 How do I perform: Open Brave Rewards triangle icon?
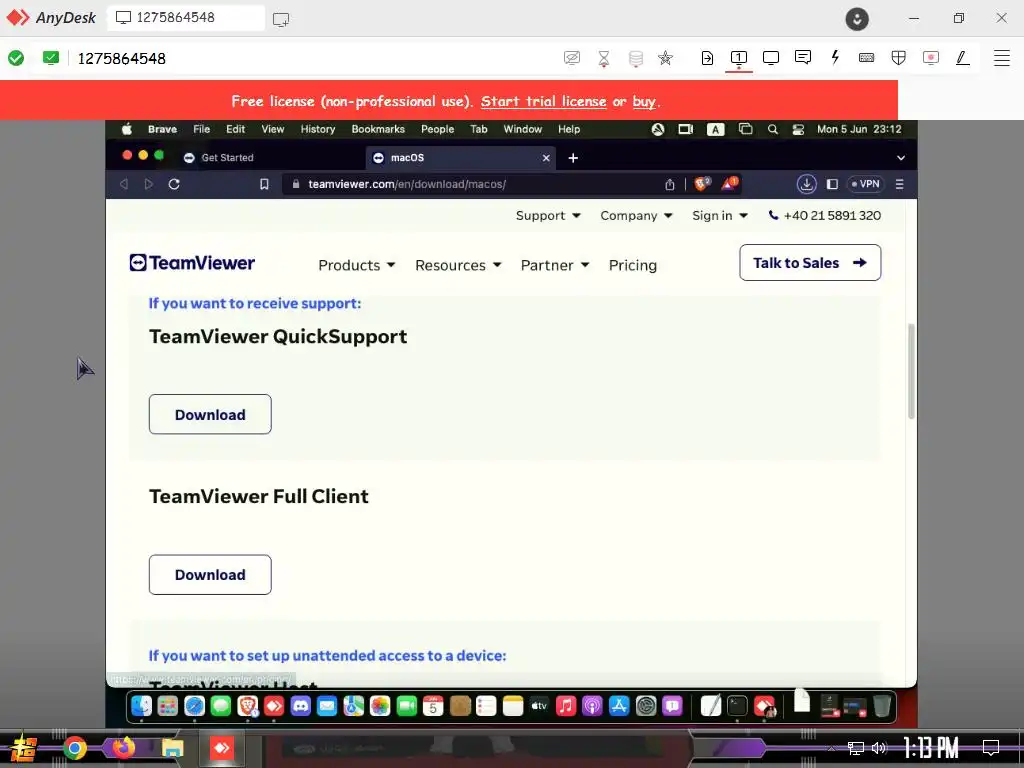(729, 184)
